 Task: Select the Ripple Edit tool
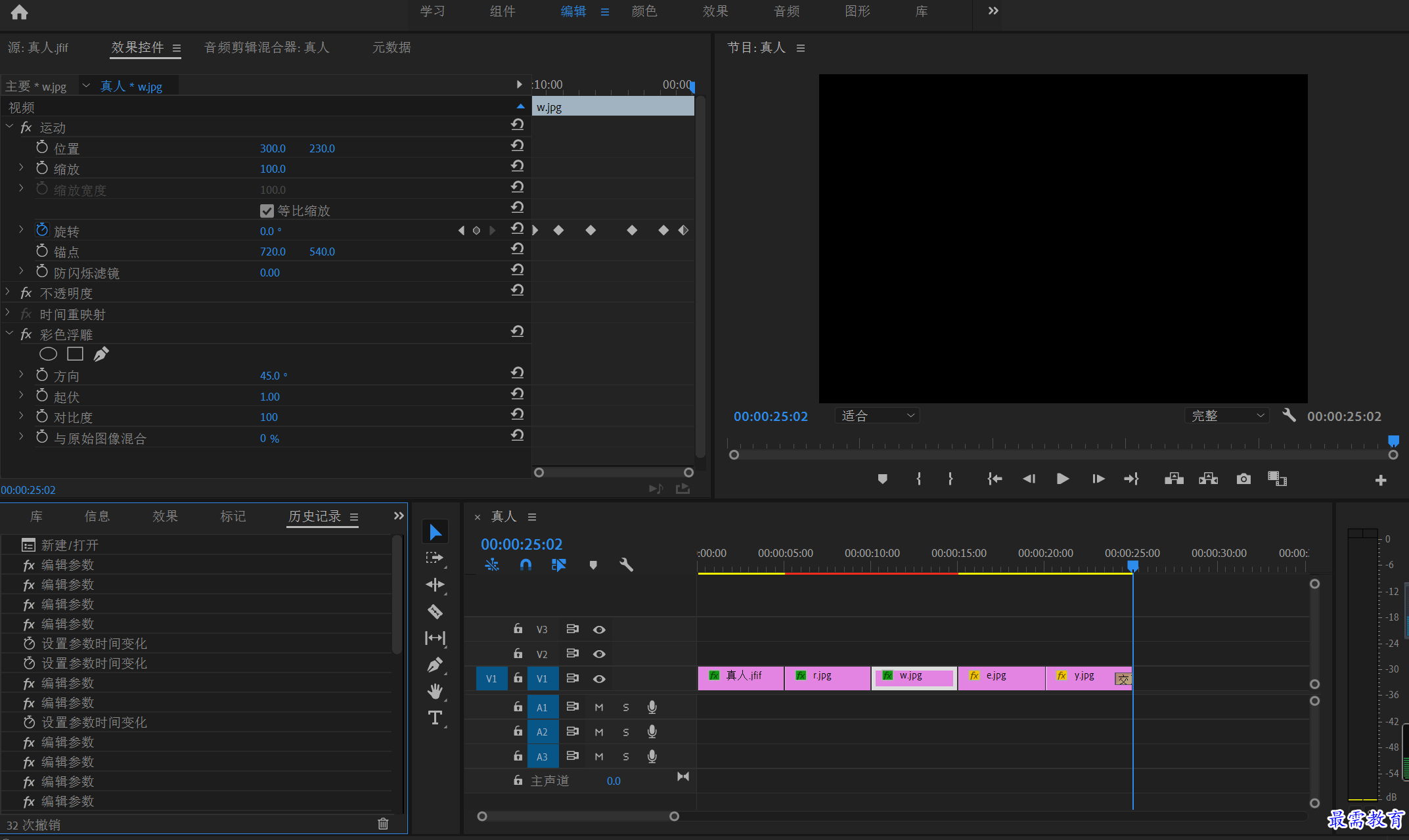[x=435, y=585]
